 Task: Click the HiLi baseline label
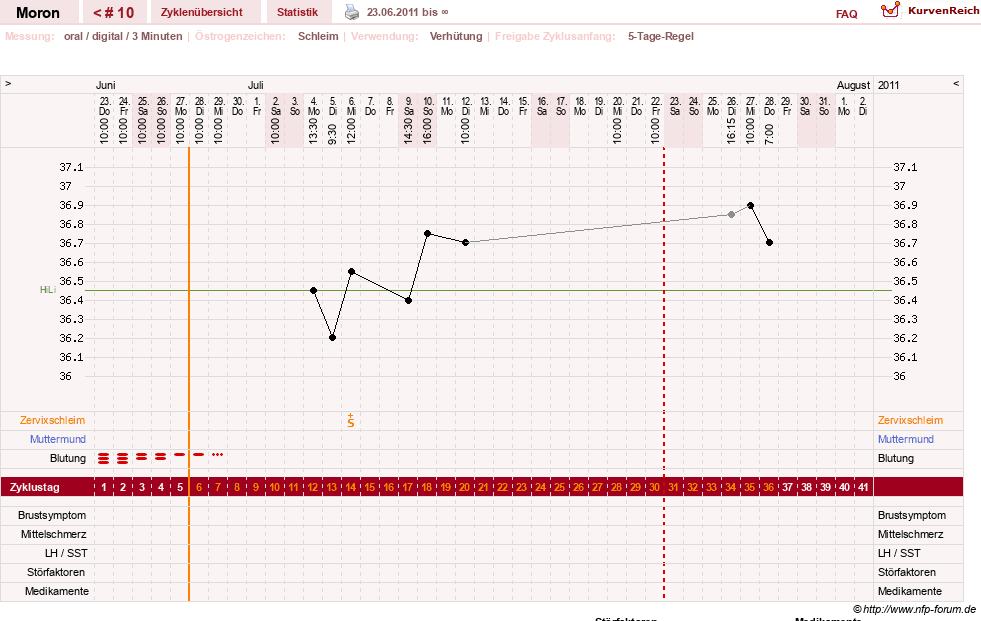(x=48, y=290)
